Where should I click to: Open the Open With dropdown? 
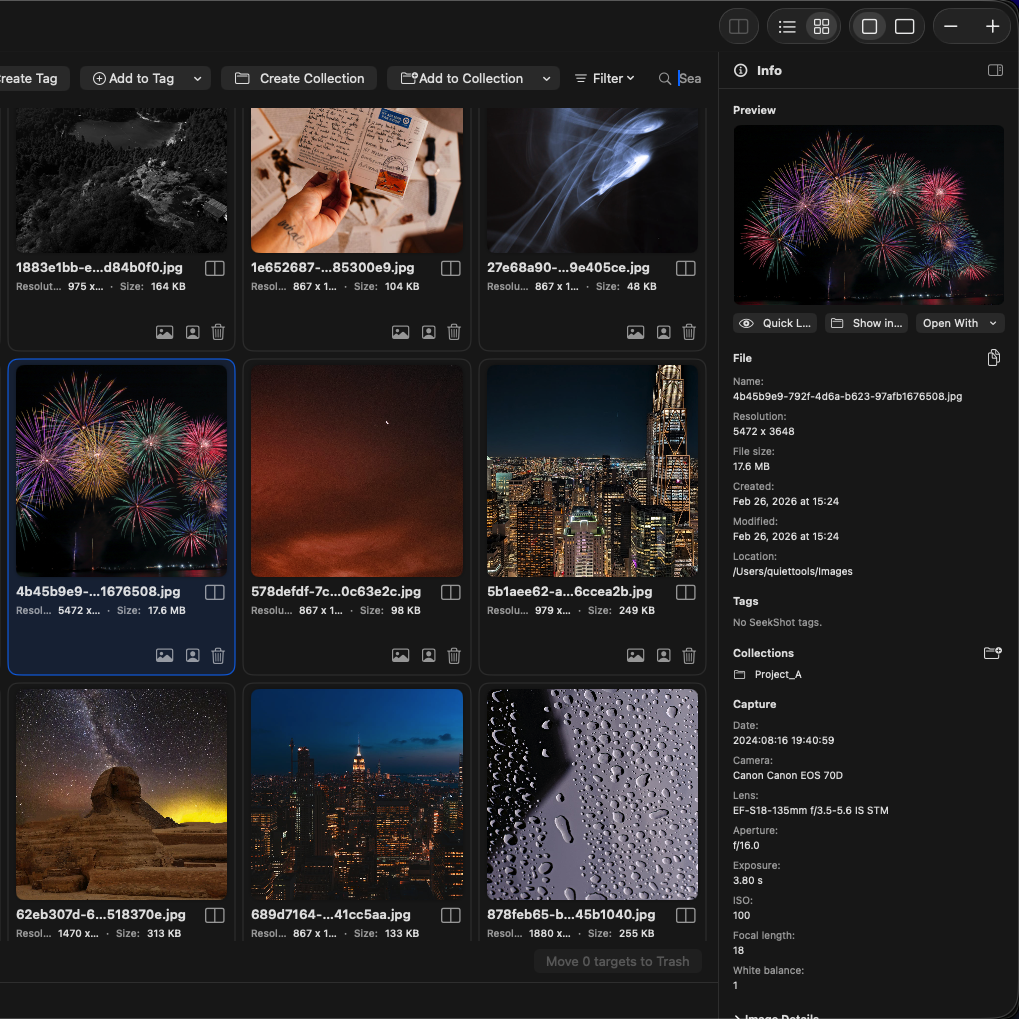[x=960, y=323]
